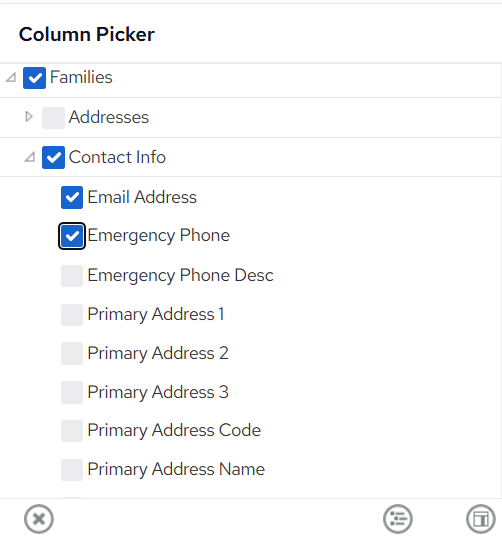Screen dimensions: 502x541
Task: Check the Addresses checkbox
Action: pos(53,118)
